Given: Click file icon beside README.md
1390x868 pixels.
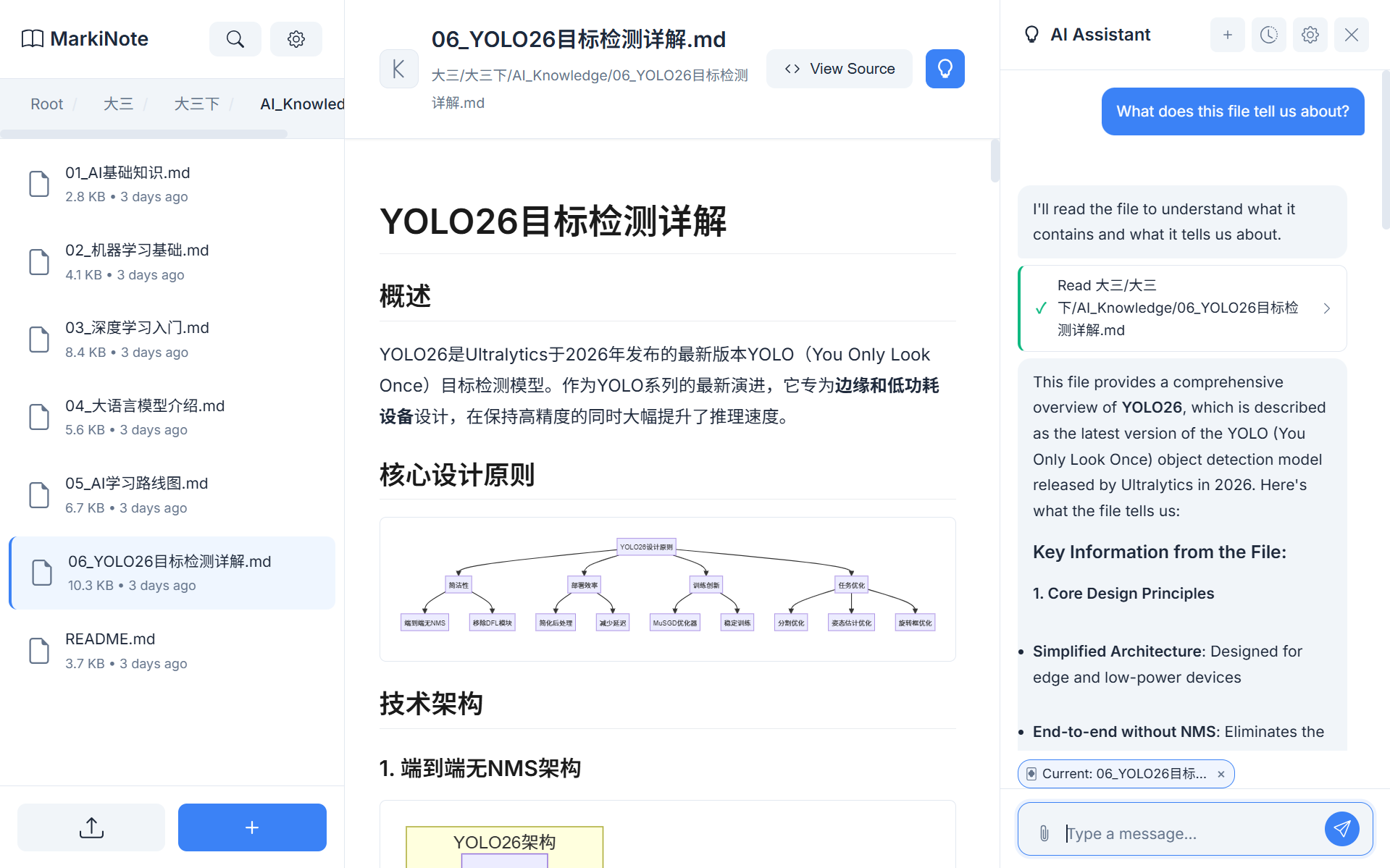Looking at the screenshot, I should (x=39, y=651).
